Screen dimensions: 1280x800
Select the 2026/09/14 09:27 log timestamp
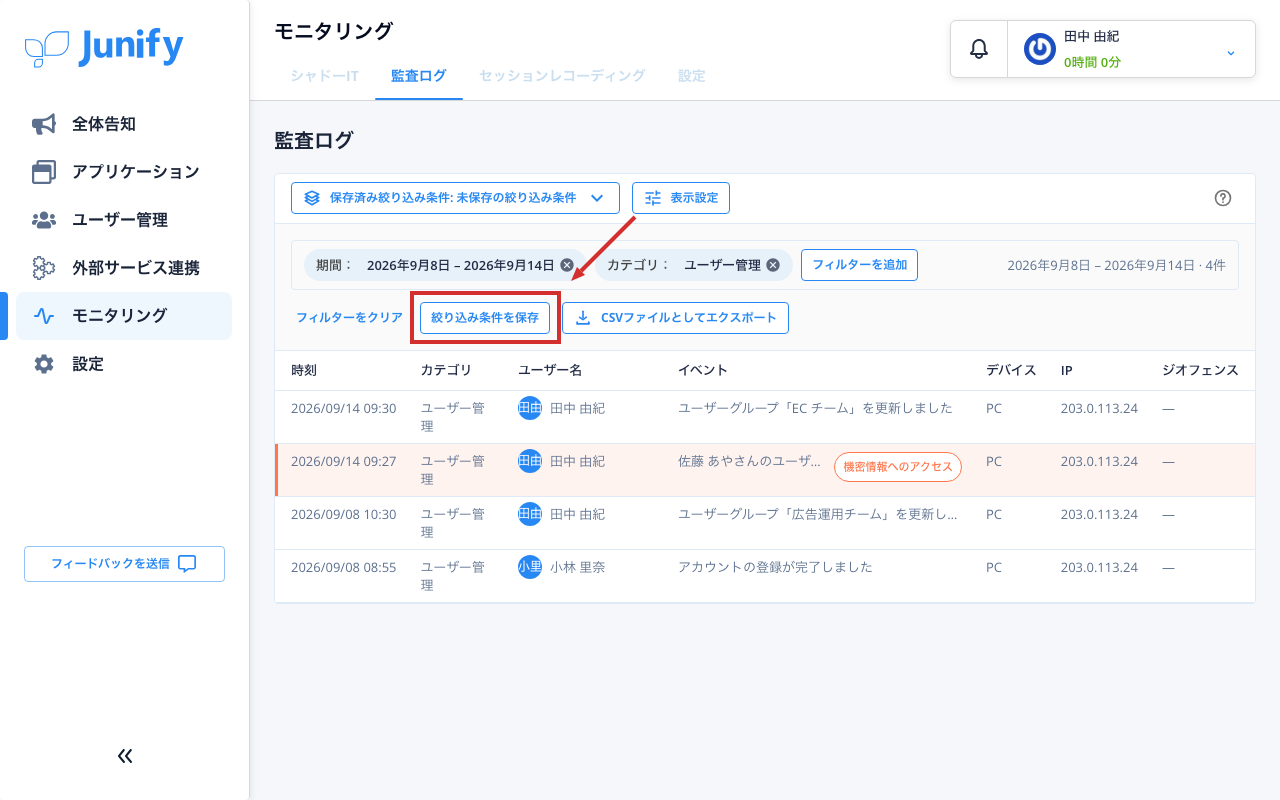click(x=343, y=461)
